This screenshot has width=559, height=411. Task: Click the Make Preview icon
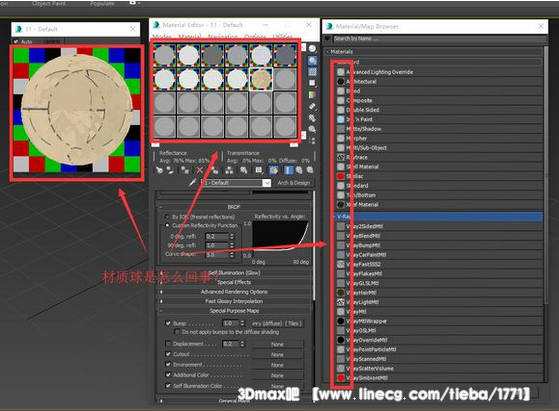click(312, 106)
